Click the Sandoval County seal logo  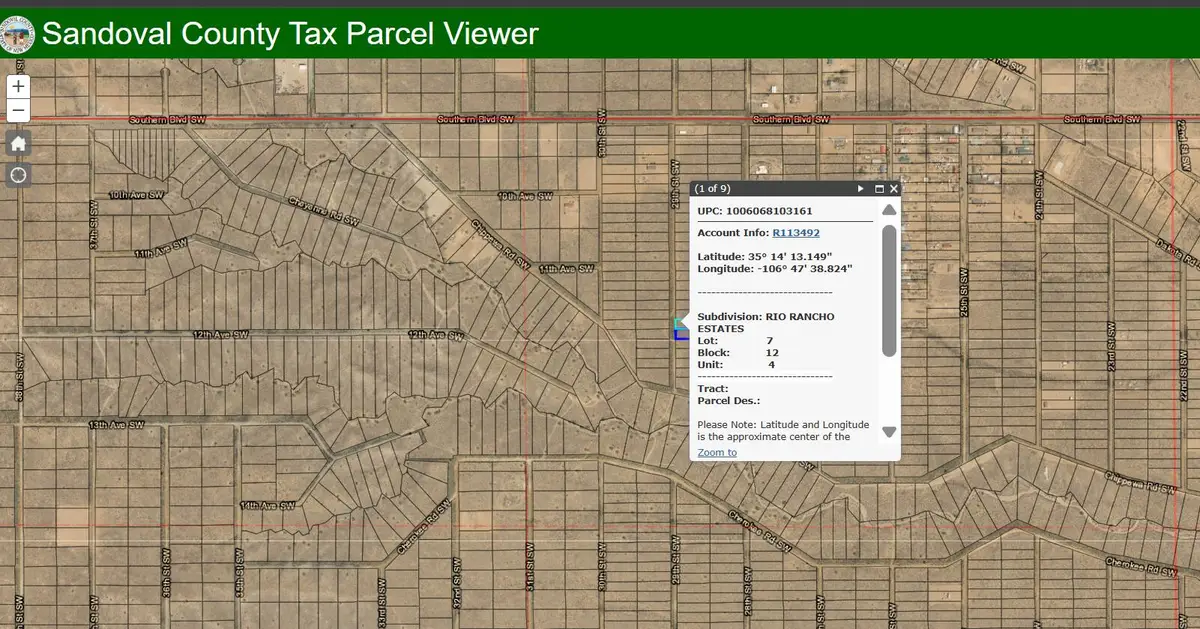coord(19,34)
